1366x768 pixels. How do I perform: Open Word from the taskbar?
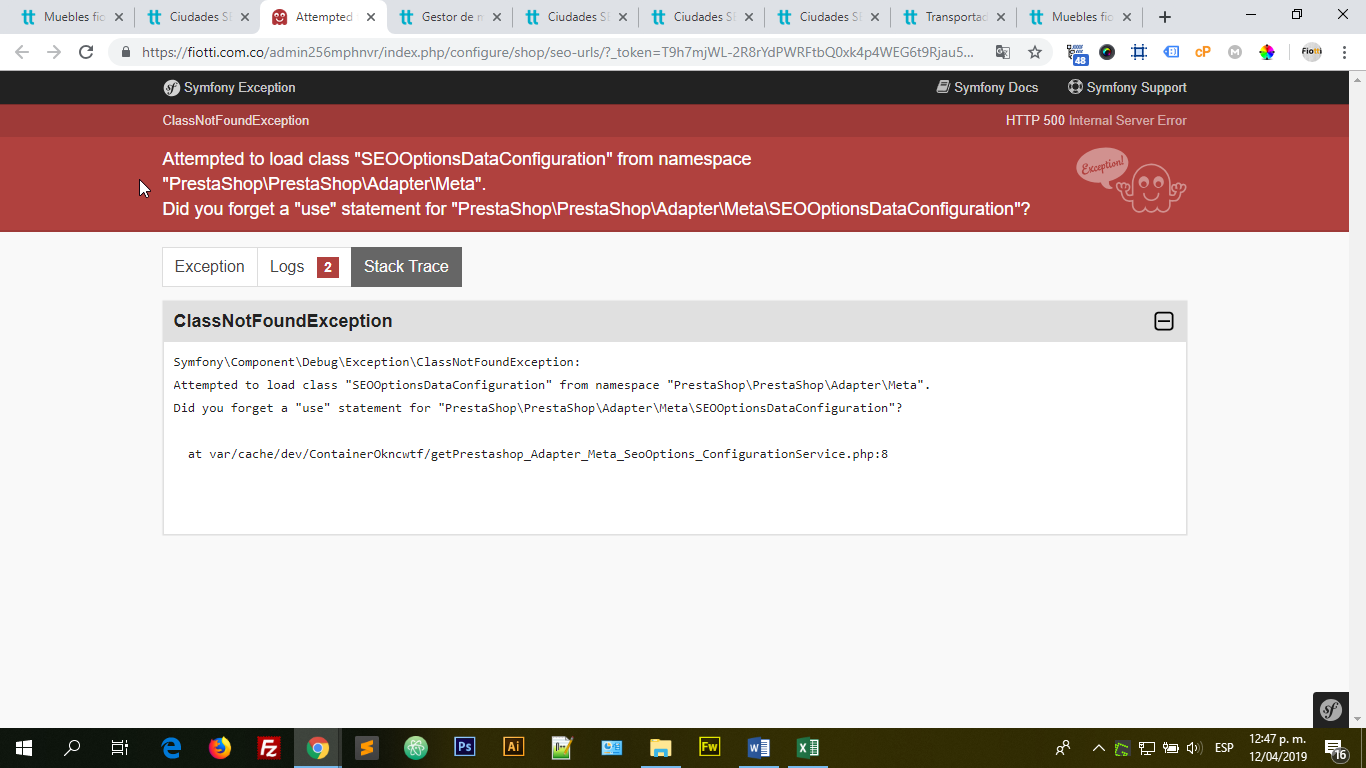click(x=759, y=748)
